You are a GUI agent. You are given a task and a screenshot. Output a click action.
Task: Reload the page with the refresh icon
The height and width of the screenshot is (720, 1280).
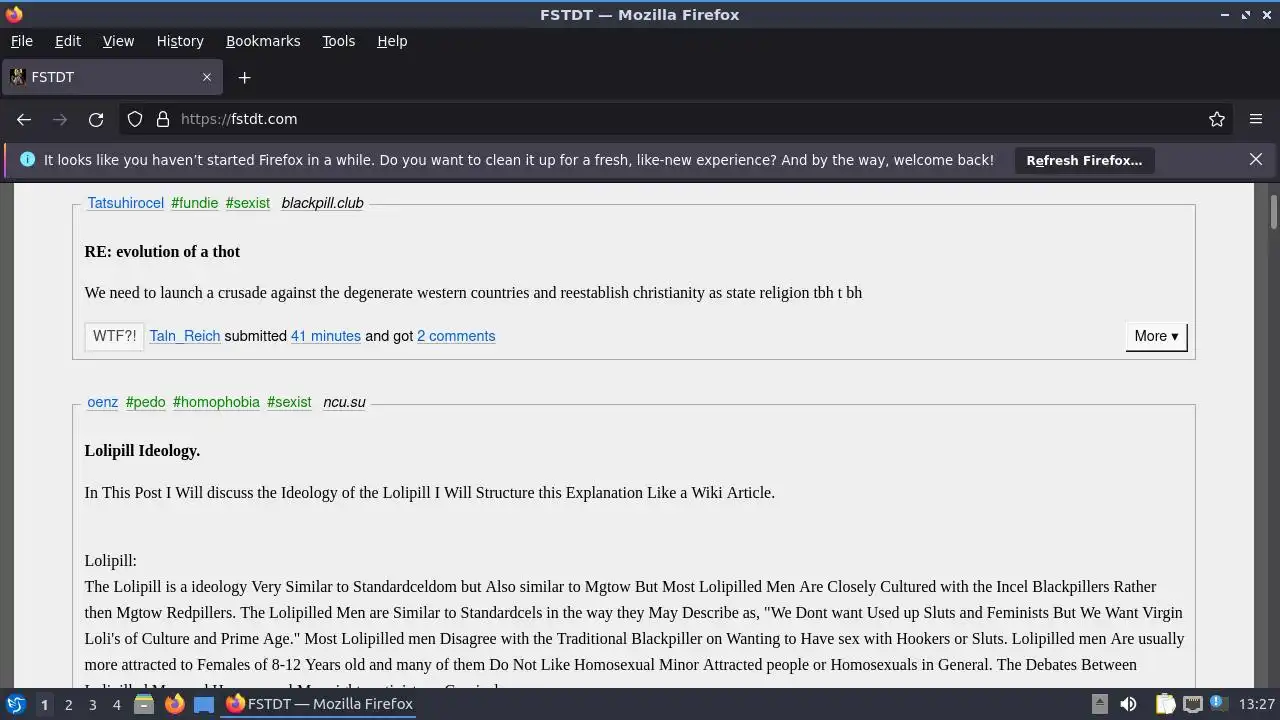tap(96, 119)
